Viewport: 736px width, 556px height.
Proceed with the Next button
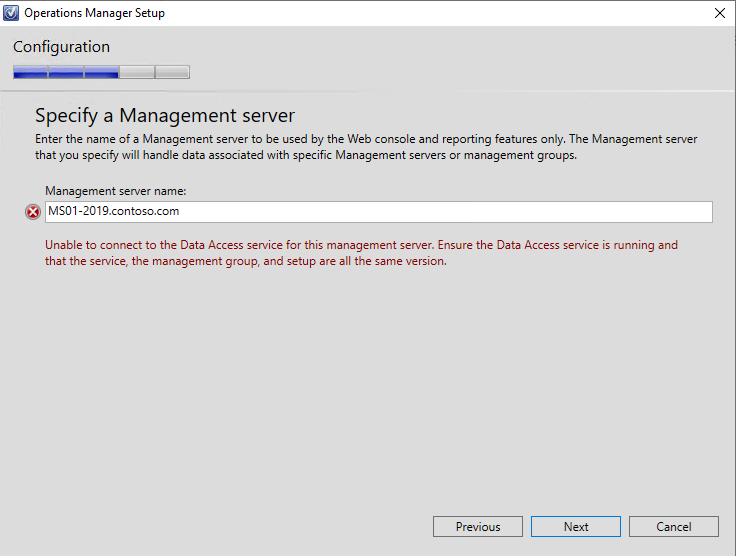576,526
